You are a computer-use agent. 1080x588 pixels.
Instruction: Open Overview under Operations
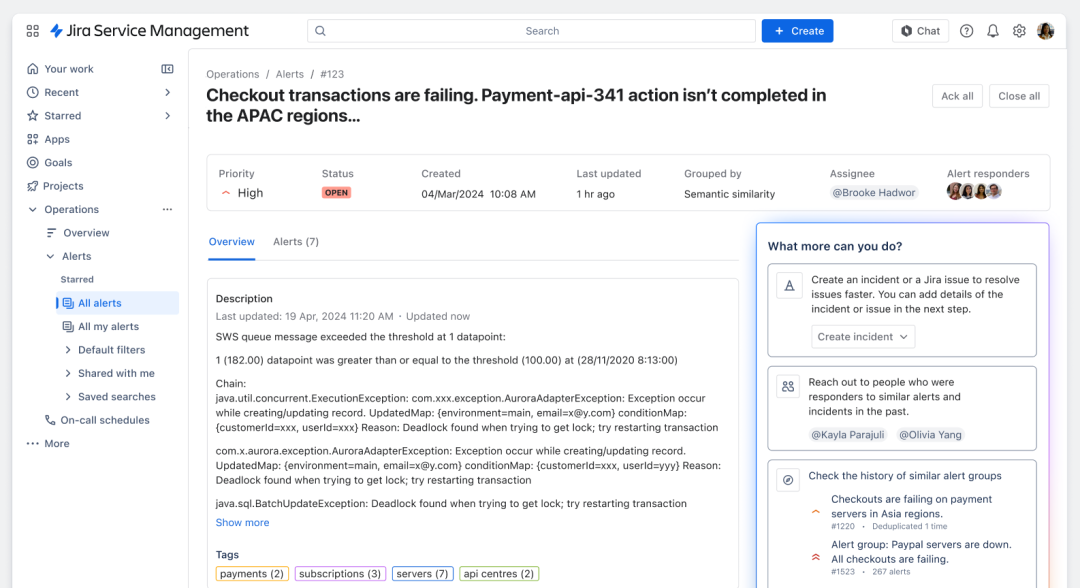[86, 233]
